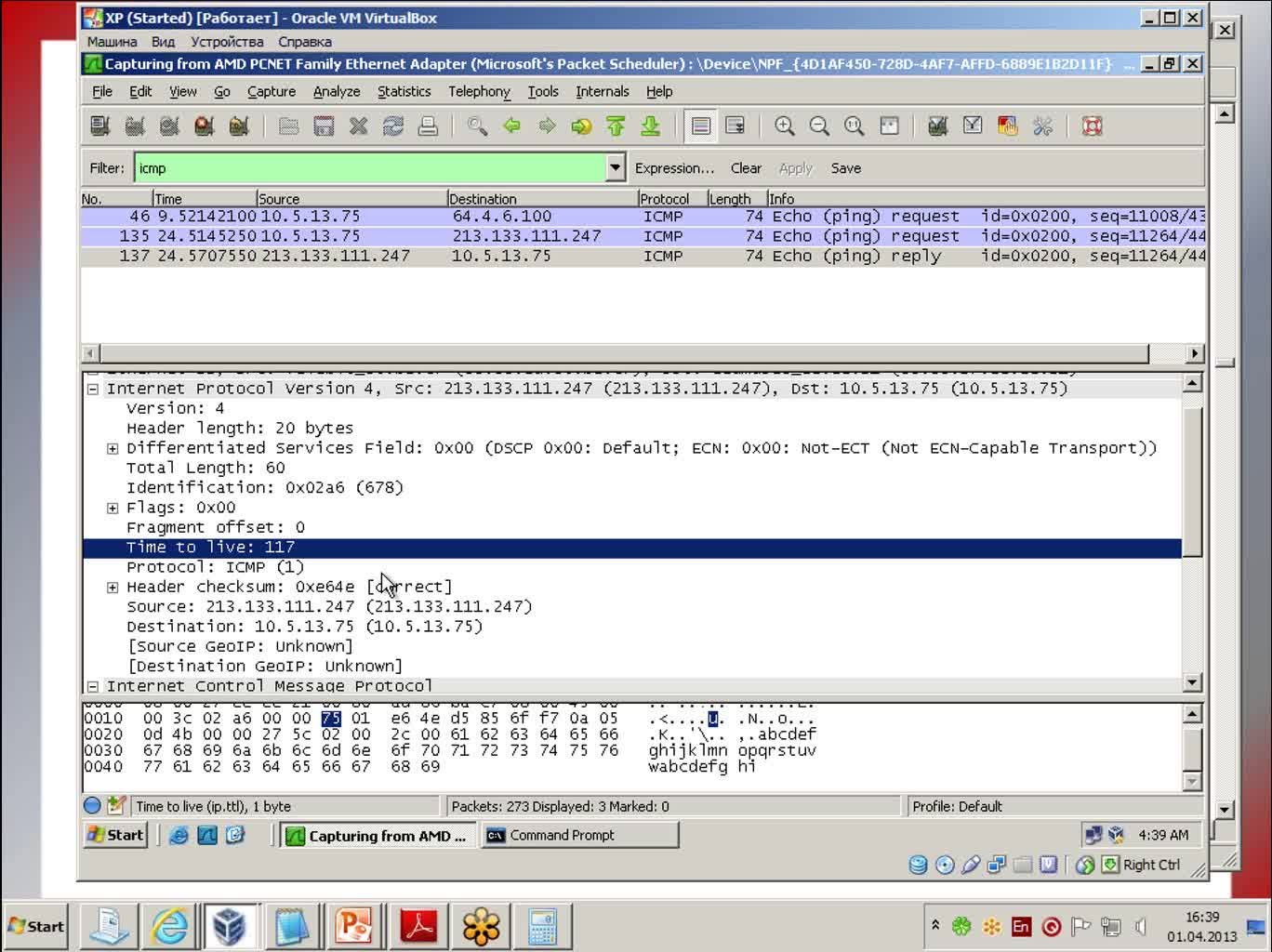Open the Telephony menu
1272x952 pixels.
tap(479, 91)
